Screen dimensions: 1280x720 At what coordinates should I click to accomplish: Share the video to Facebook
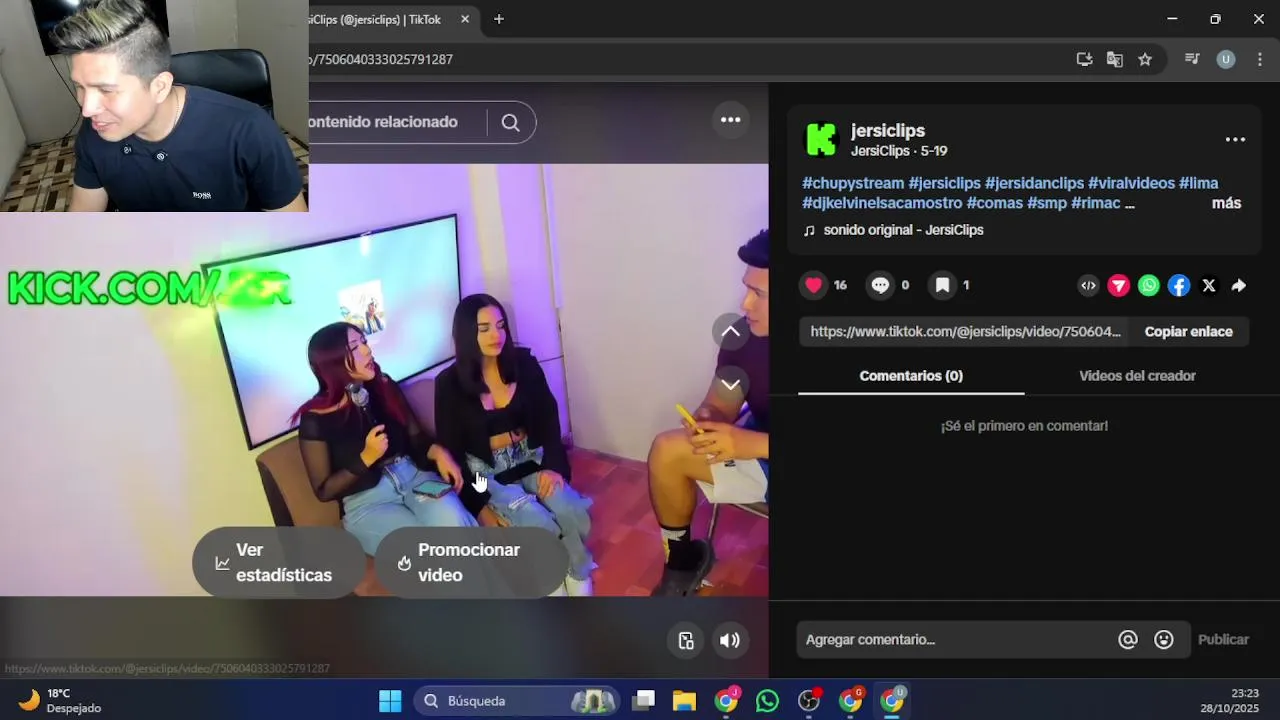1179,286
